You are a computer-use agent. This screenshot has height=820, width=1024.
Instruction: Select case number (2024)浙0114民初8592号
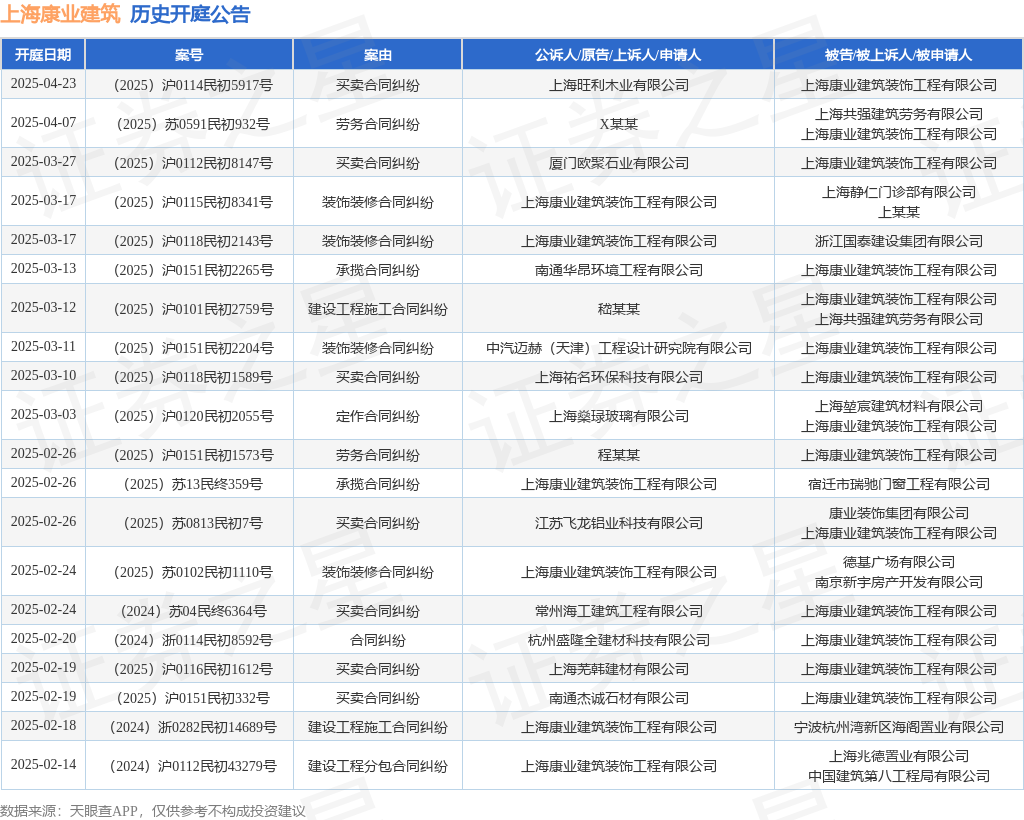189,640
